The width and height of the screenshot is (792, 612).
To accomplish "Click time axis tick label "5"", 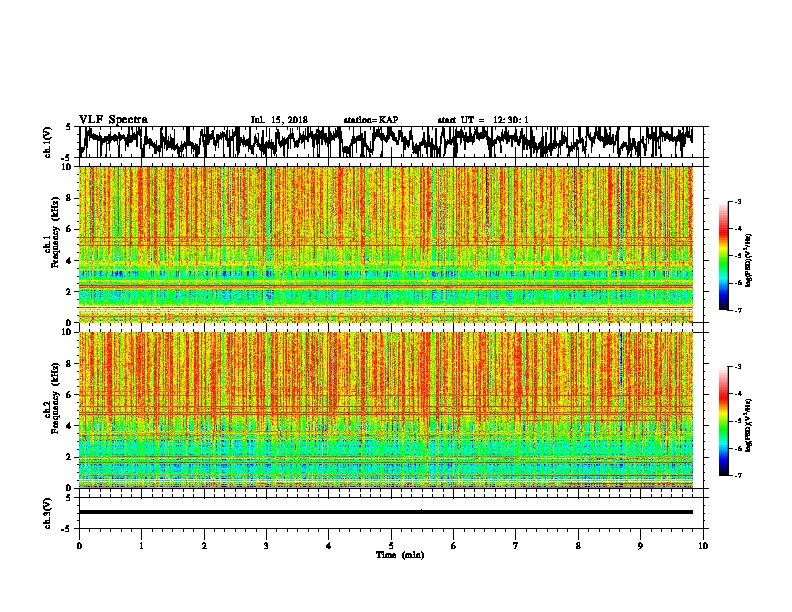I will (391, 546).
